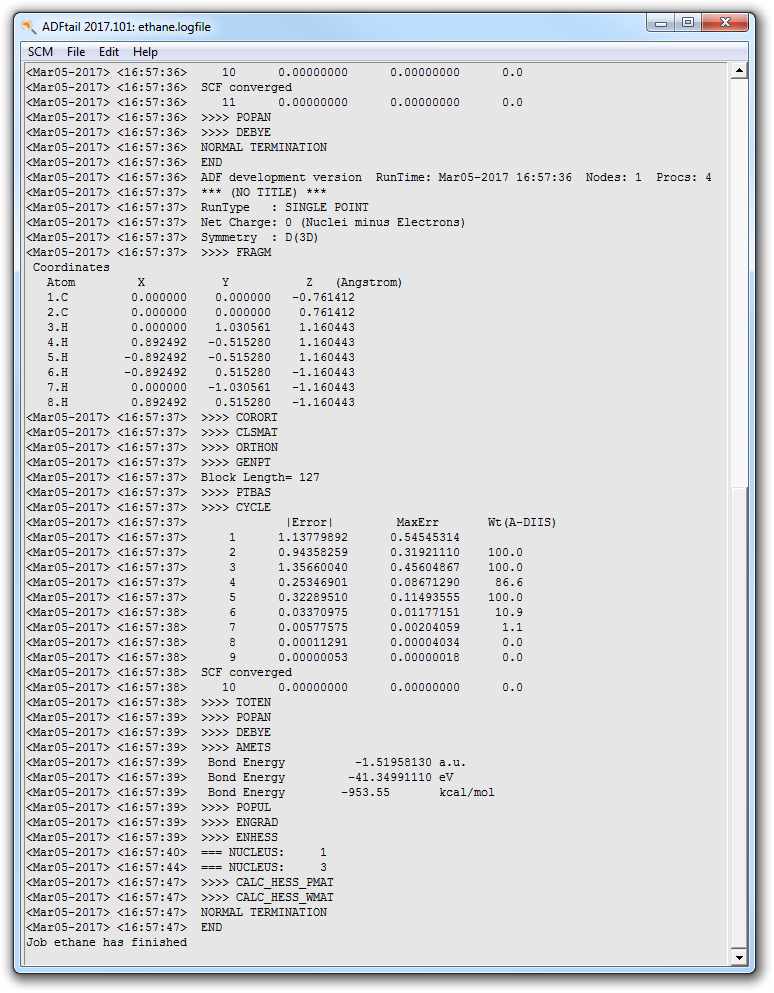Click atom row '4.H' in coordinates
This screenshot has height=993, width=774.
pos(200,342)
